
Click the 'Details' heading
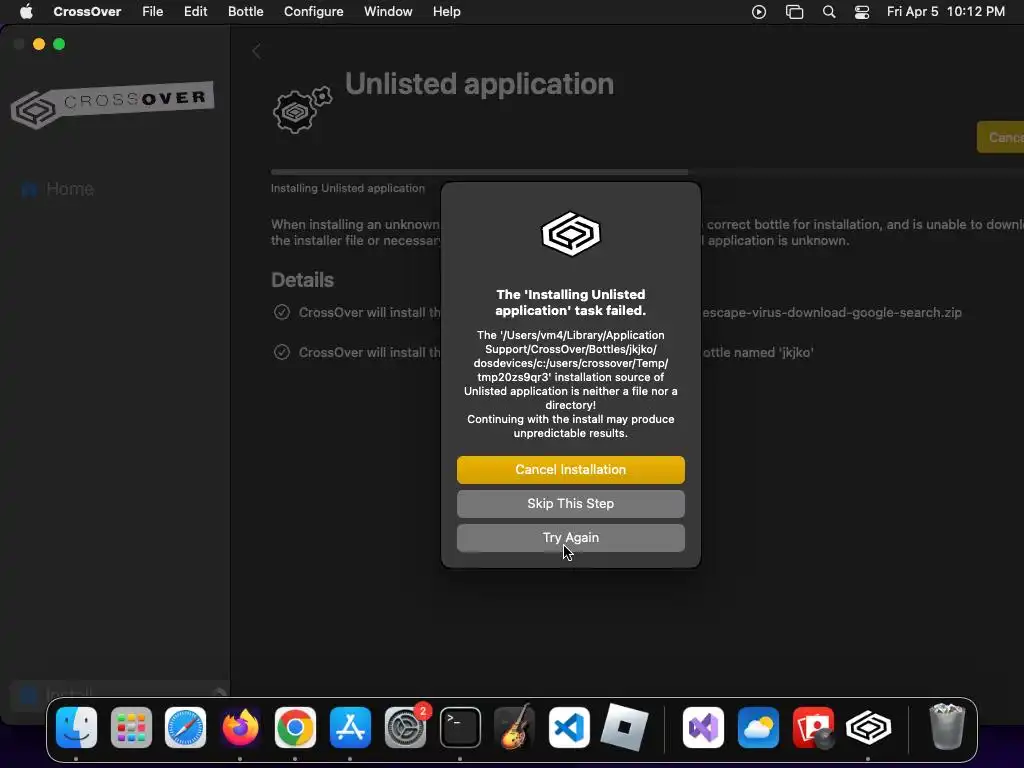tap(302, 280)
